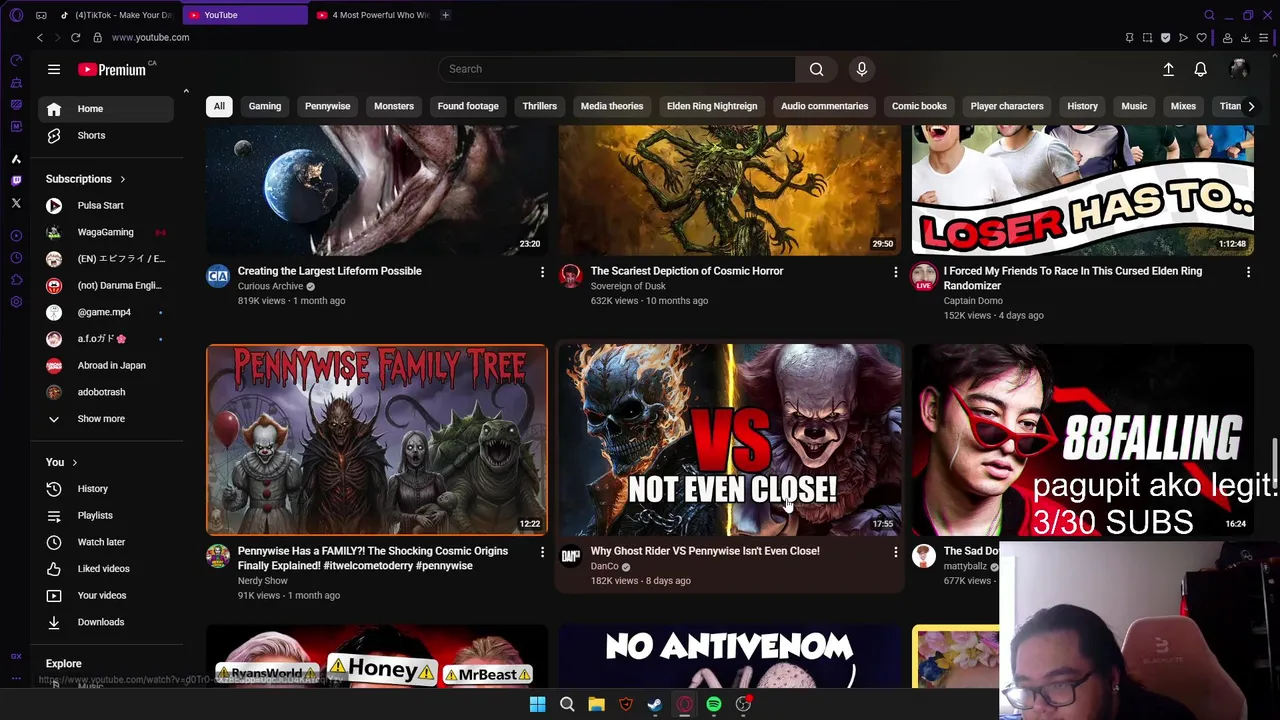The height and width of the screenshot is (720, 1280).
Task: Open X in the Opera sidebar
Action: pyautogui.click(x=16, y=203)
